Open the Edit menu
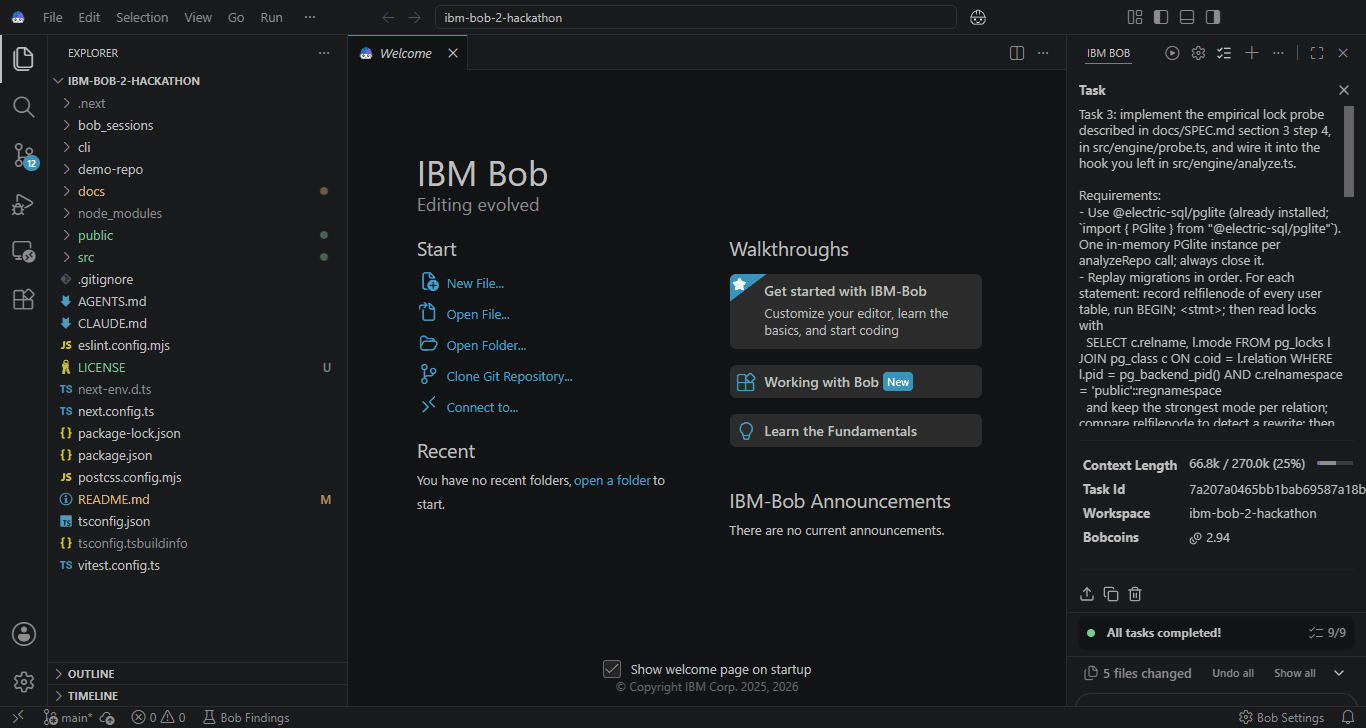This screenshot has height=728, width=1366. [89, 17]
